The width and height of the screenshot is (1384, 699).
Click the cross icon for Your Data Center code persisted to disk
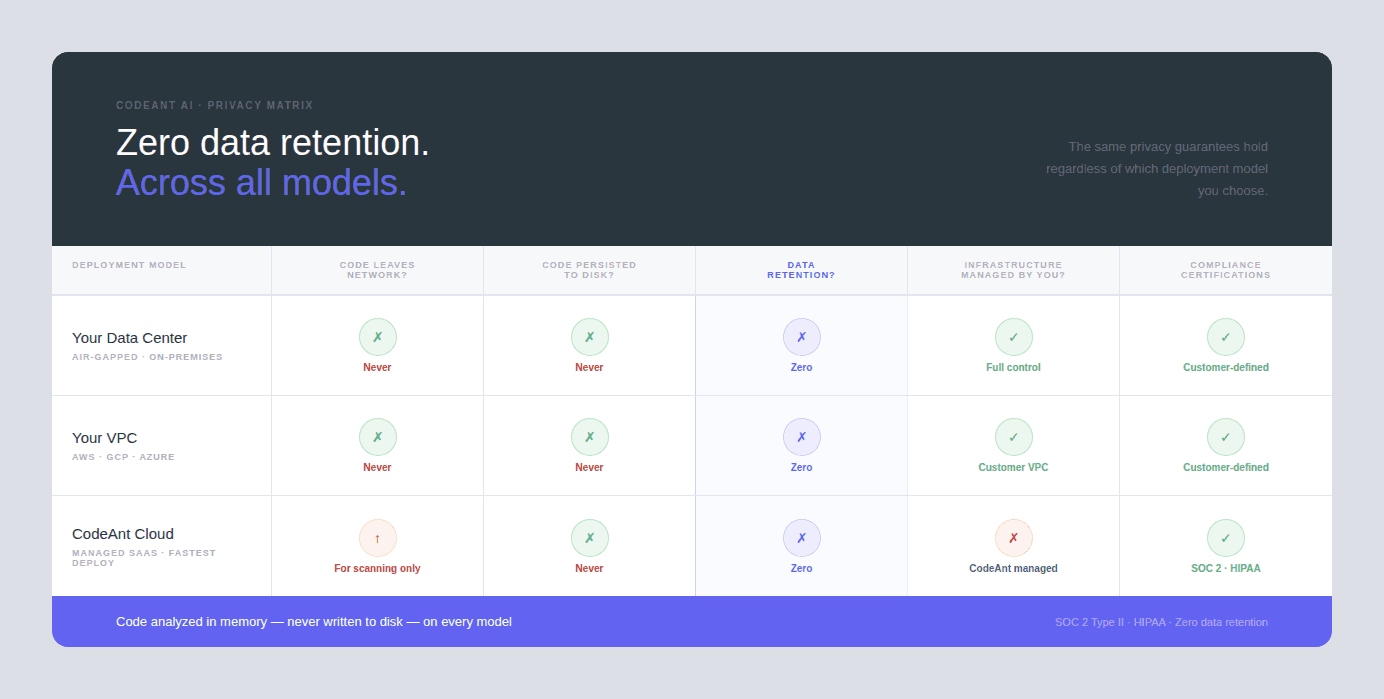(589, 337)
